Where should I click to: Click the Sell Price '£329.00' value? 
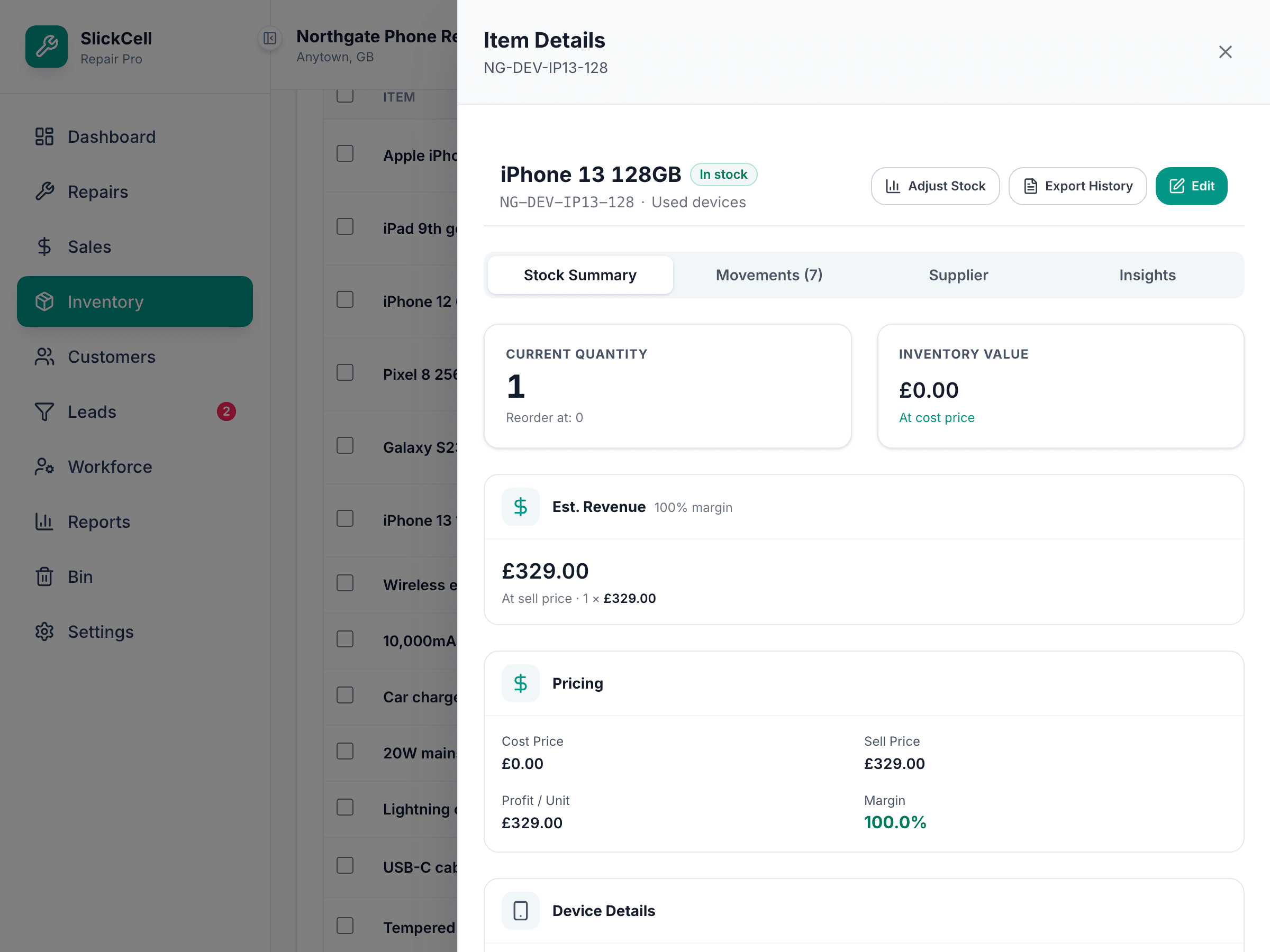pos(894,764)
